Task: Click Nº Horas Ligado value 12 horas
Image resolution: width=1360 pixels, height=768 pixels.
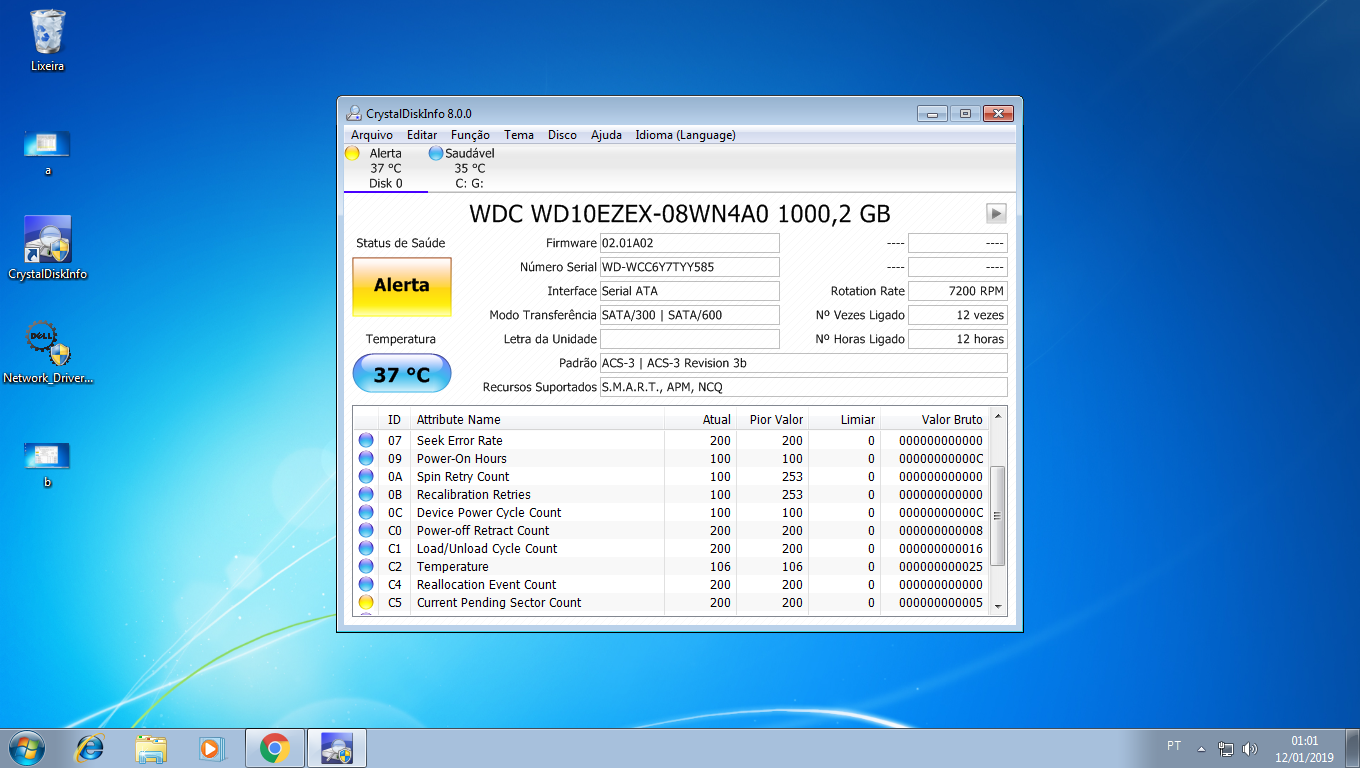Action: pos(957,339)
